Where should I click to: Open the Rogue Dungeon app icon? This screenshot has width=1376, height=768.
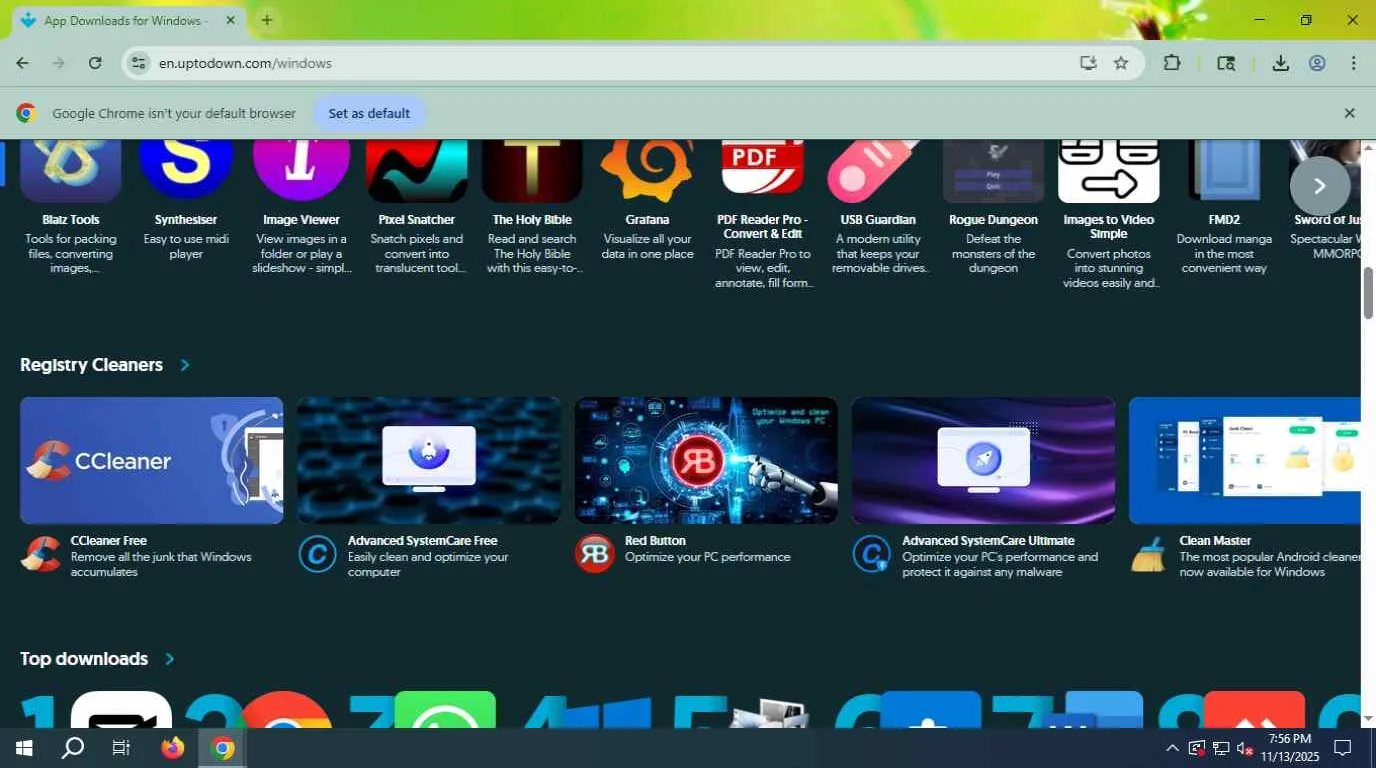pyautogui.click(x=993, y=172)
